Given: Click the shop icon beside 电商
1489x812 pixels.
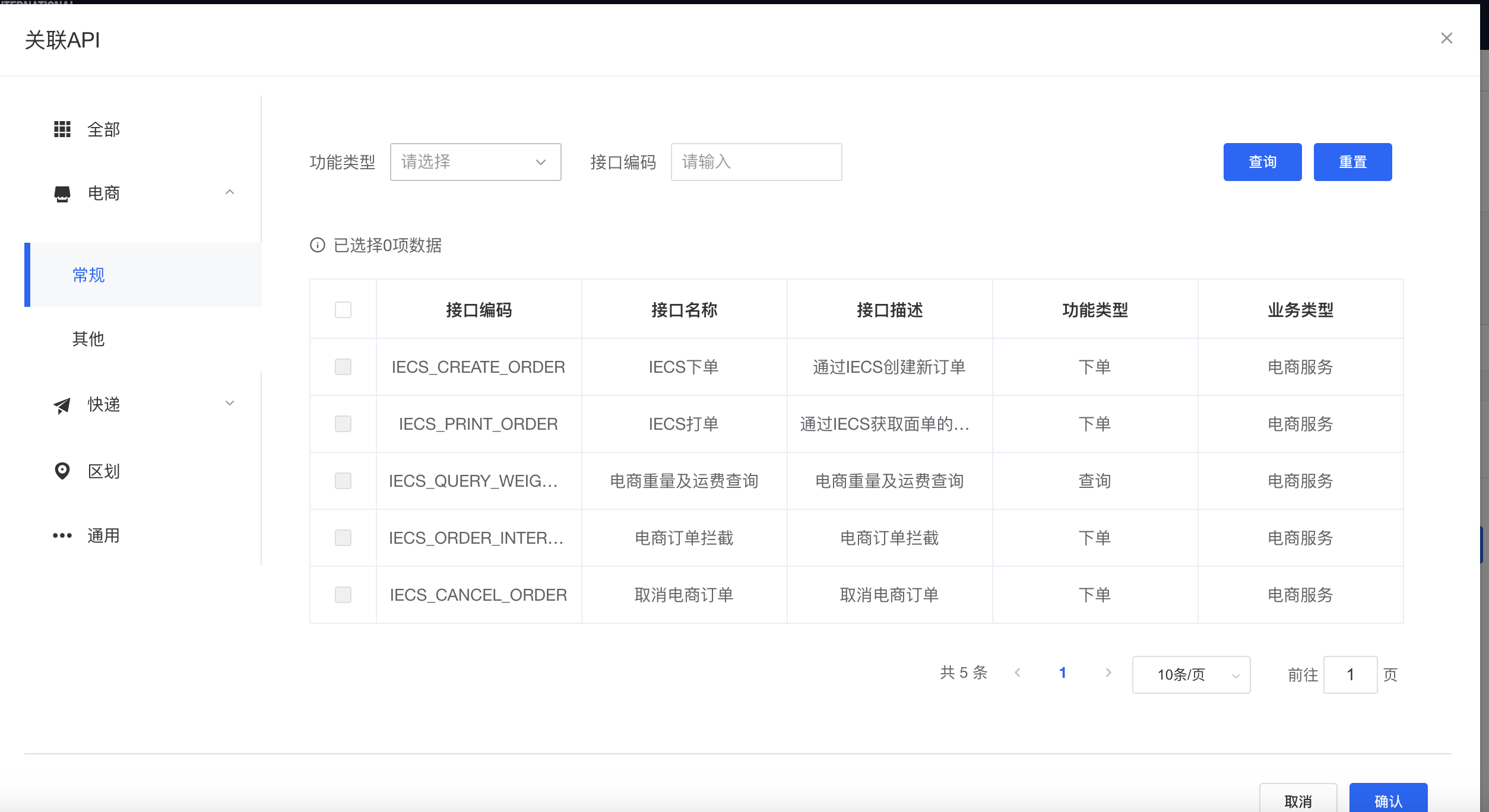Looking at the screenshot, I should tap(62, 194).
